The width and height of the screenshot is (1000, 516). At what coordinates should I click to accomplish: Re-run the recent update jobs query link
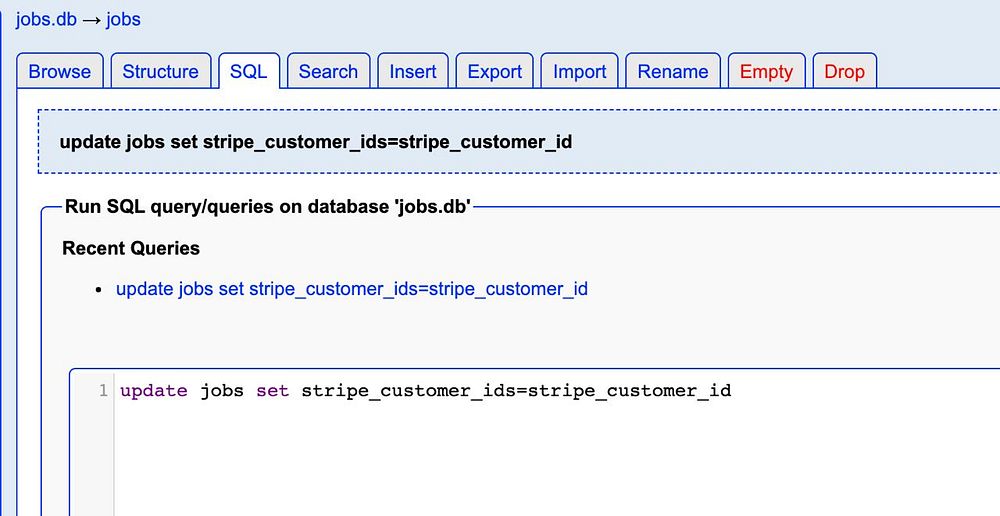tap(352, 289)
